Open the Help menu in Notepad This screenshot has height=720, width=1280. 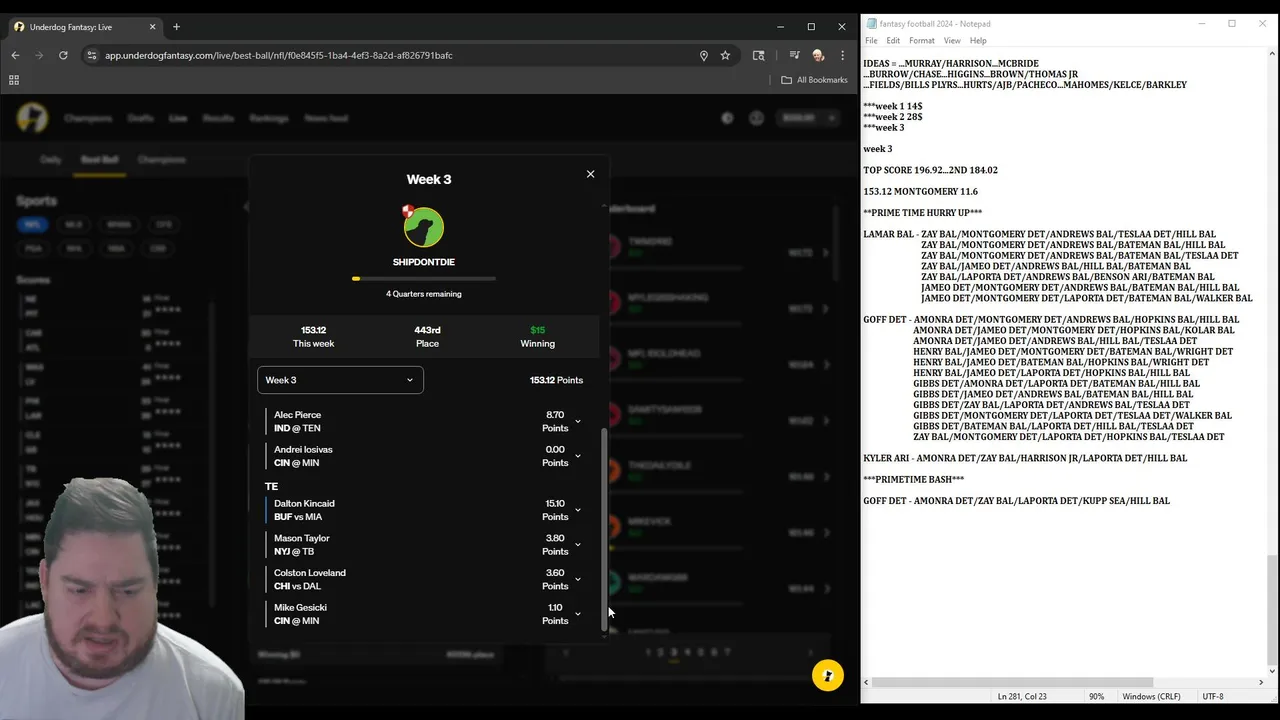pyautogui.click(x=978, y=41)
